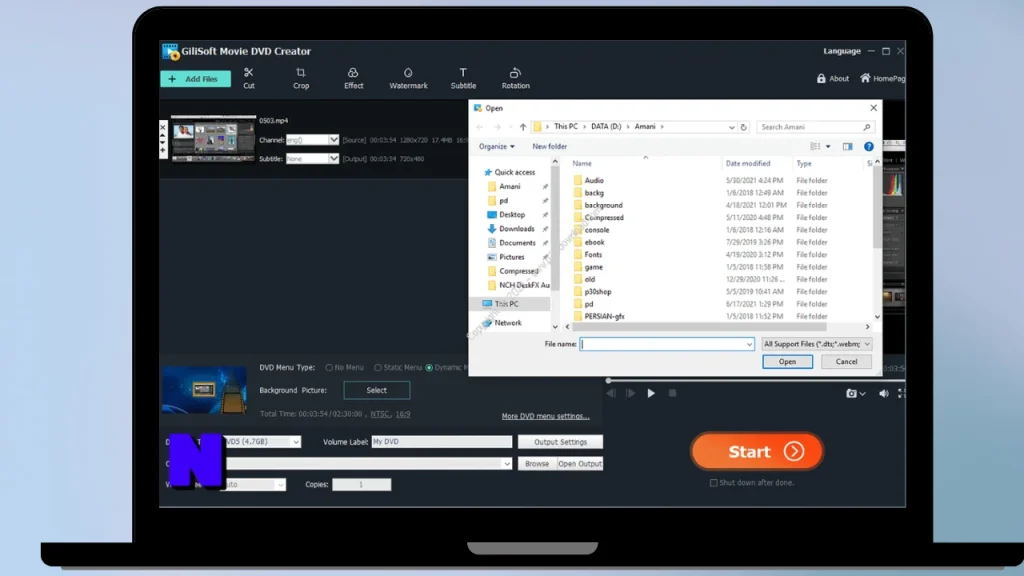This screenshot has width=1024, height=576.
Task: Open the Language menu
Action: click(841, 51)
